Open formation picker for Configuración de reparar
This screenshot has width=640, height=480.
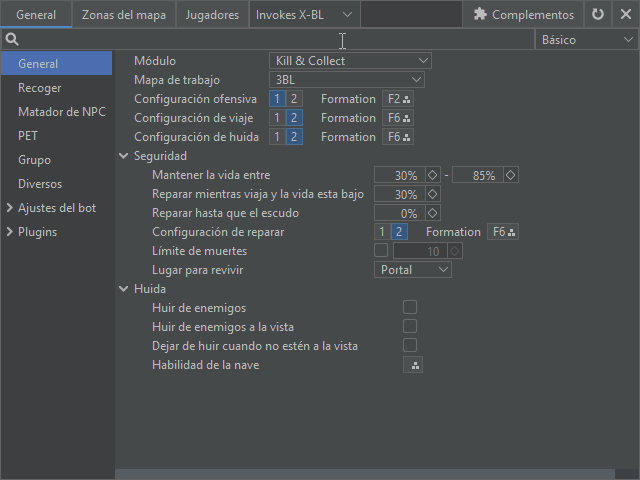tap(503, 232)
